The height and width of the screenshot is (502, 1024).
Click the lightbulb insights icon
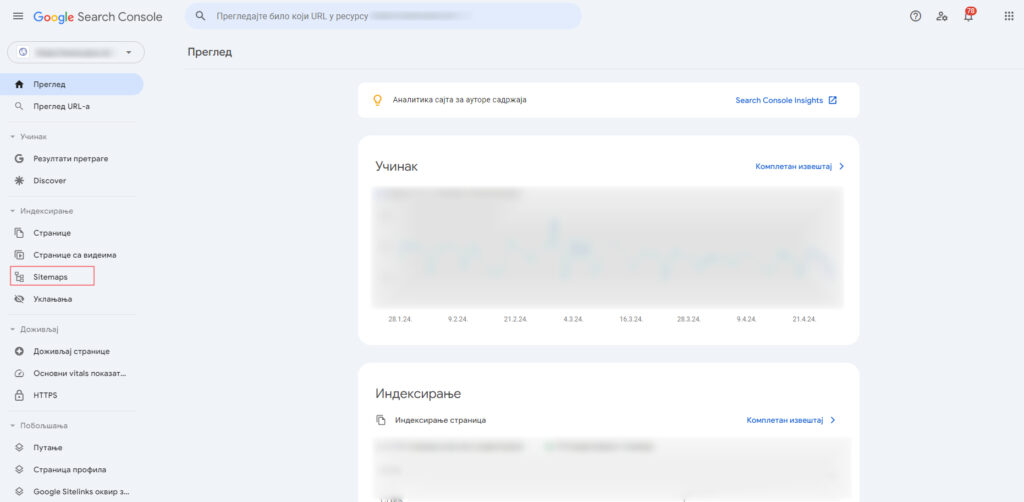point(377,100)
